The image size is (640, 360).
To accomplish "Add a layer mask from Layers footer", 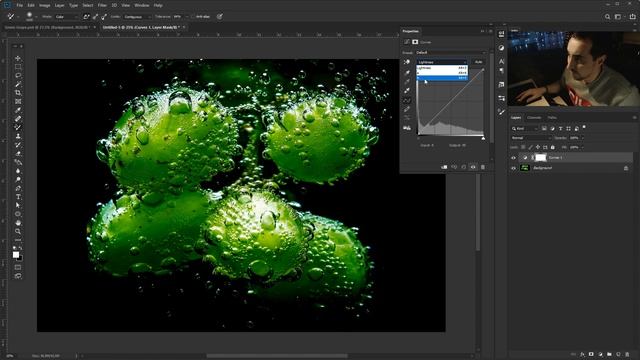I will click(591, 354).
